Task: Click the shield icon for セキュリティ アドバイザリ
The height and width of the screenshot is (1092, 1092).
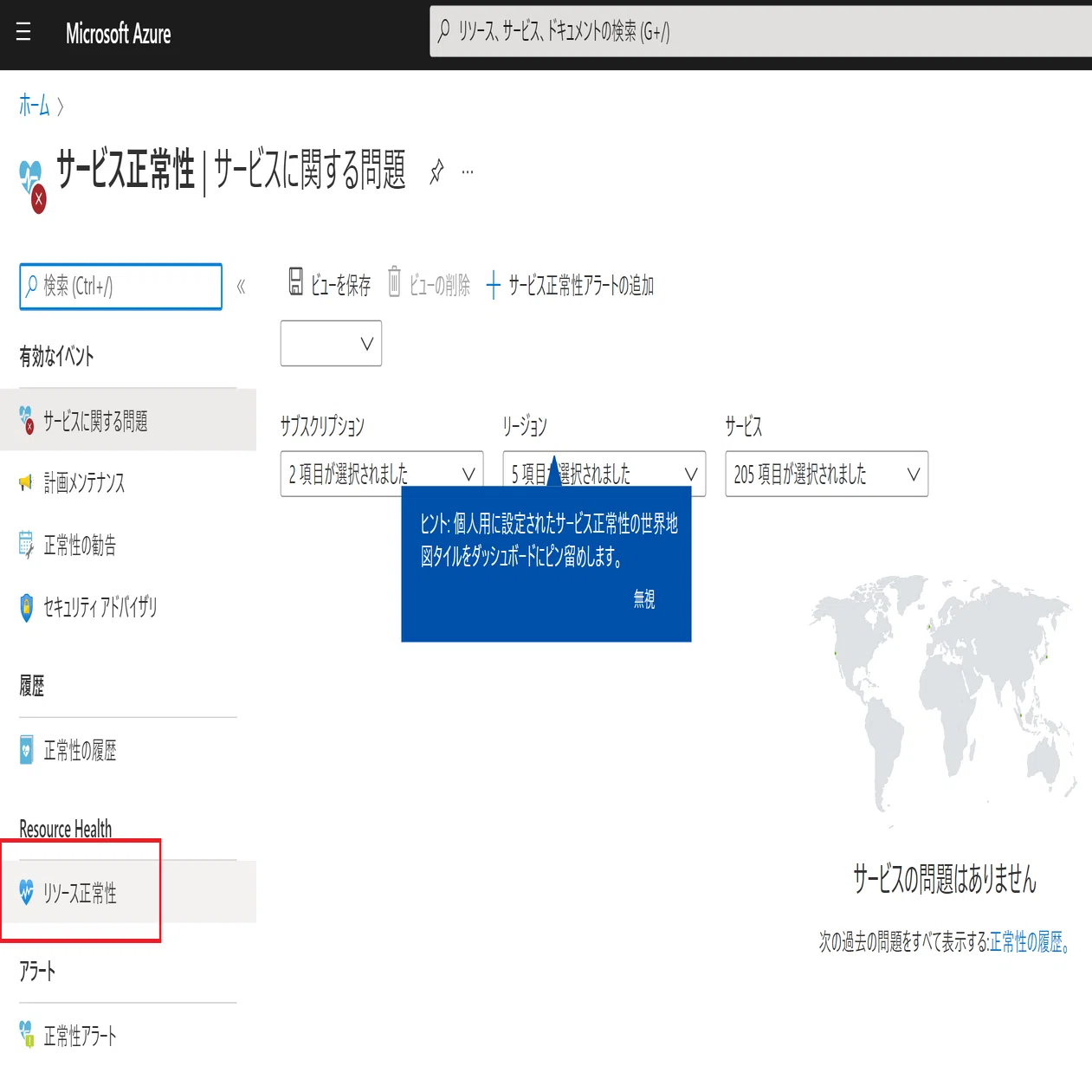Action: (26, 607)
